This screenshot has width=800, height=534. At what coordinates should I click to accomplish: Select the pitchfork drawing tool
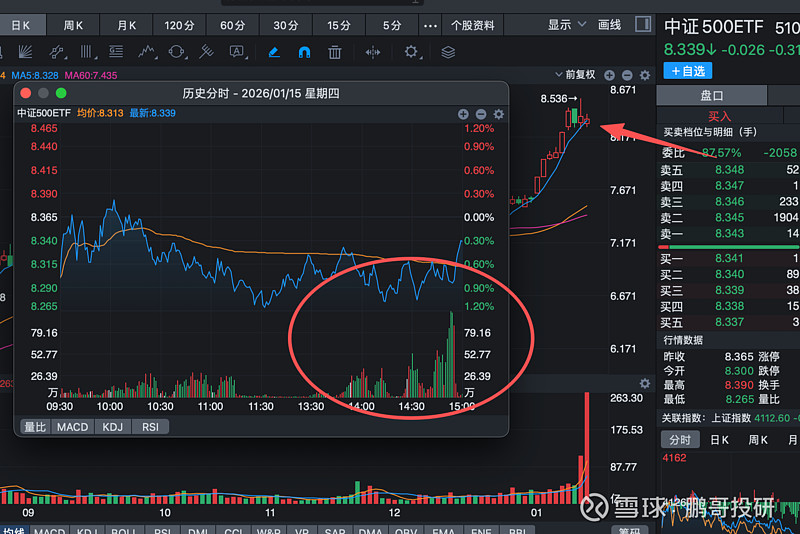tap(206, 52)
